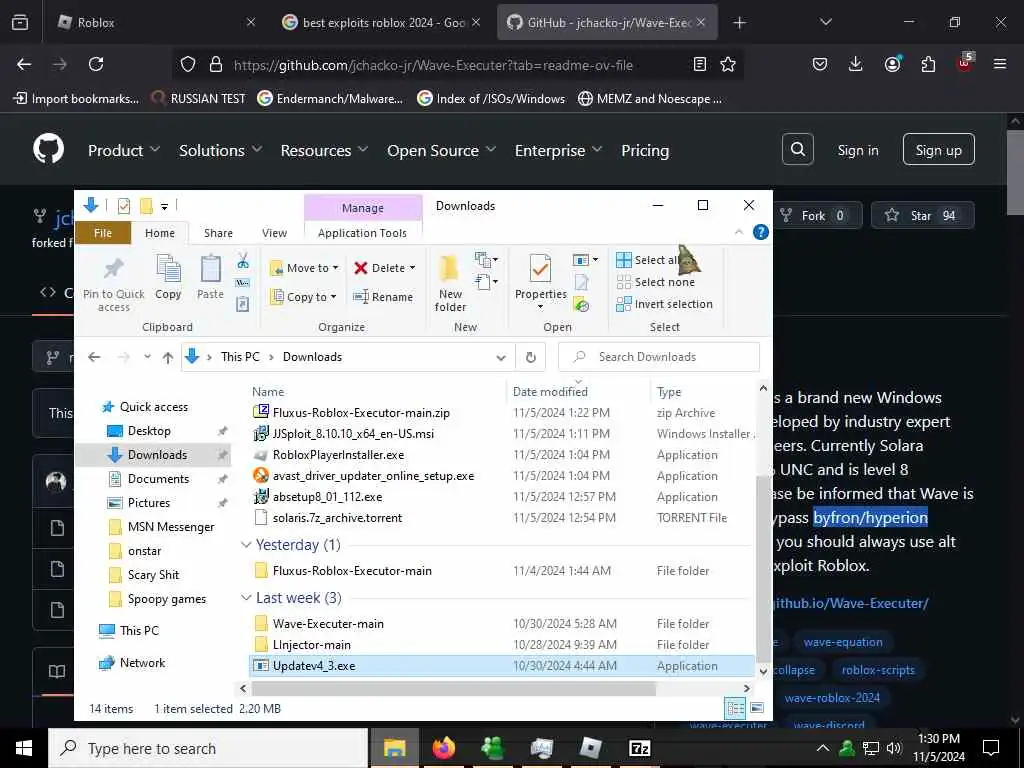Bookmark this page with the star icon

[728, 64]
